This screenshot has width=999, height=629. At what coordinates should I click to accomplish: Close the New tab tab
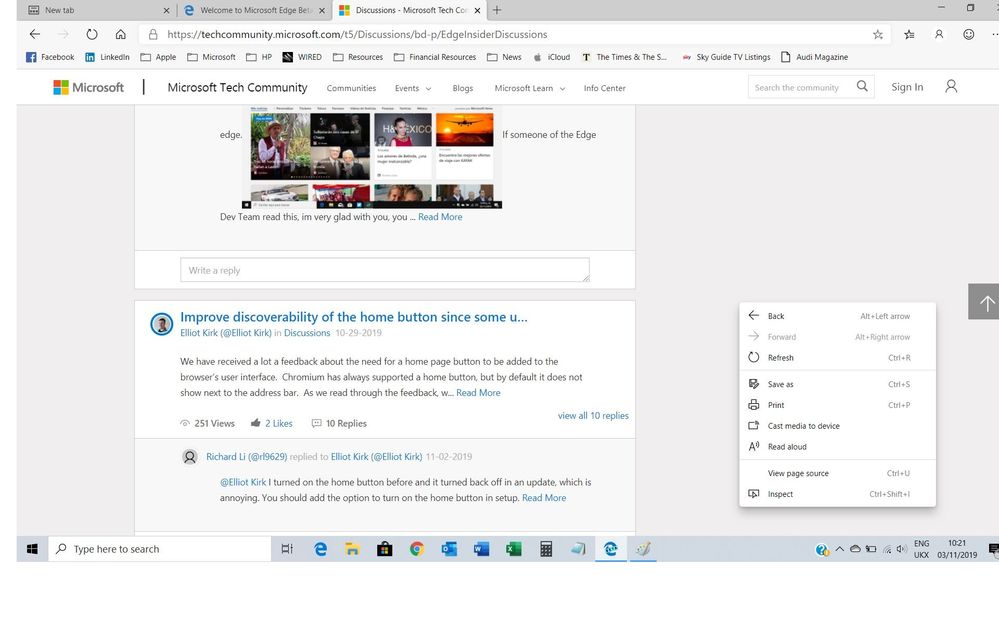tap(166, 10)
